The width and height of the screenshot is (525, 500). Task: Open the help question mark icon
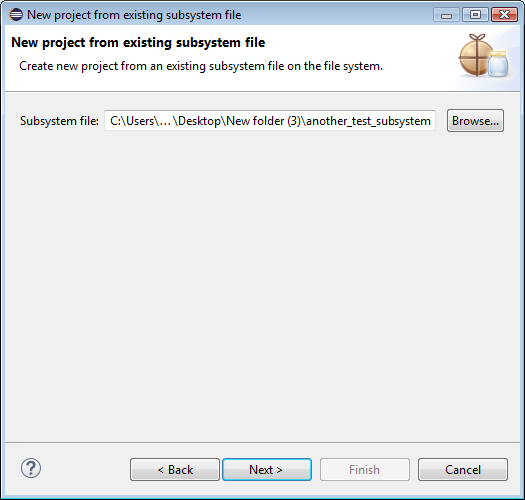tap(31, 468)
